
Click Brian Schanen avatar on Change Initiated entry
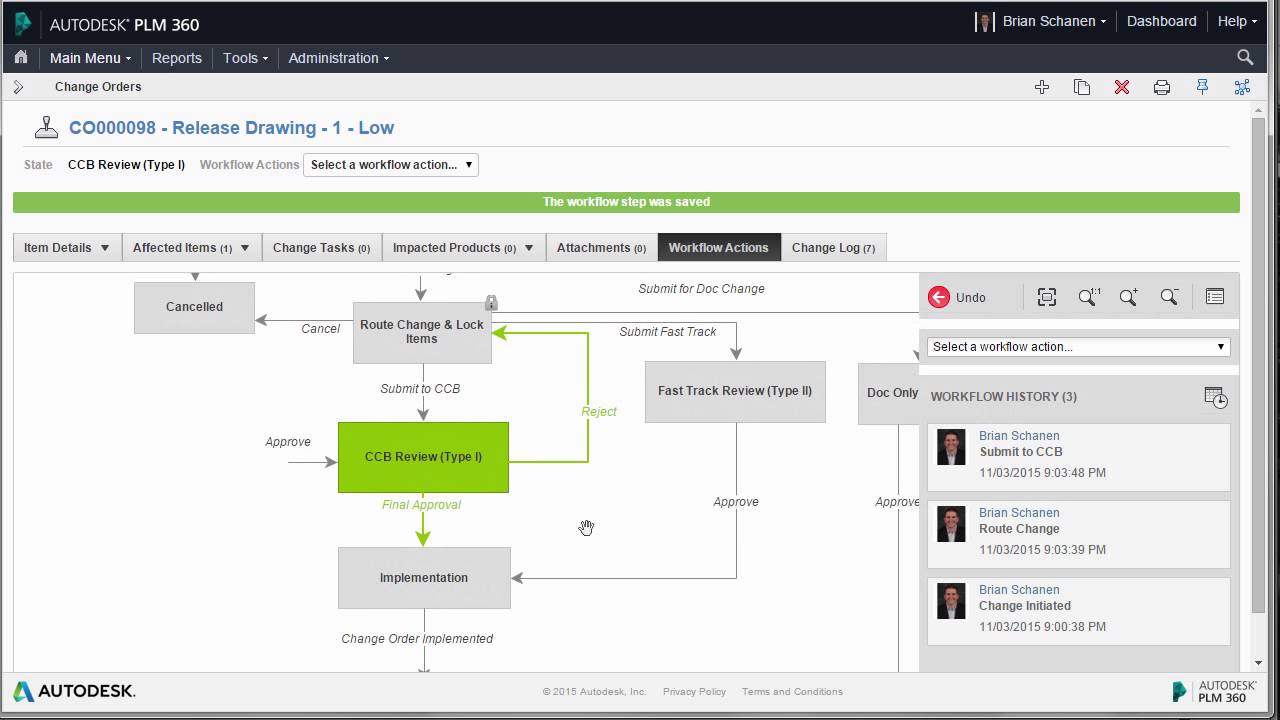[x=951, y=601]
